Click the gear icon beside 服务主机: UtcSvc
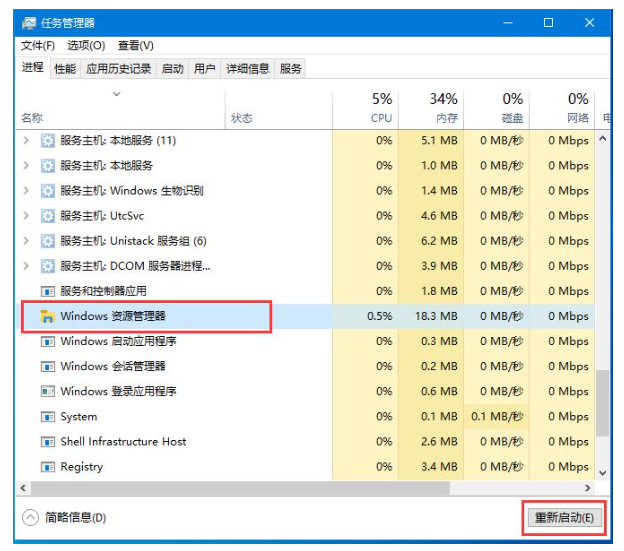624x551 pixels. 47,216
